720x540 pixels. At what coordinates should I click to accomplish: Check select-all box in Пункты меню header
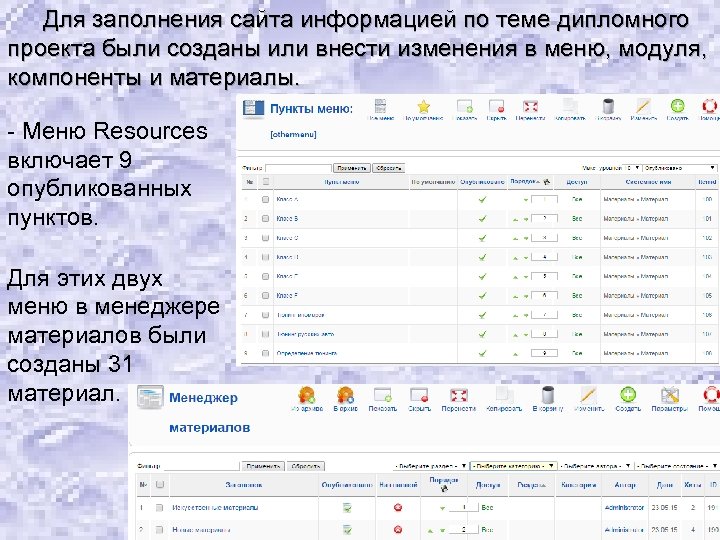(x=265, y=182)
